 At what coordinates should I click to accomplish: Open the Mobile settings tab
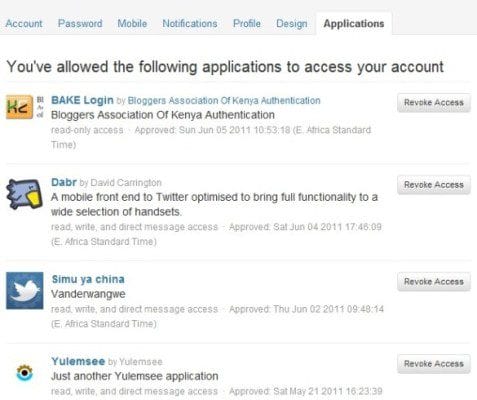(x=132, y=24)
